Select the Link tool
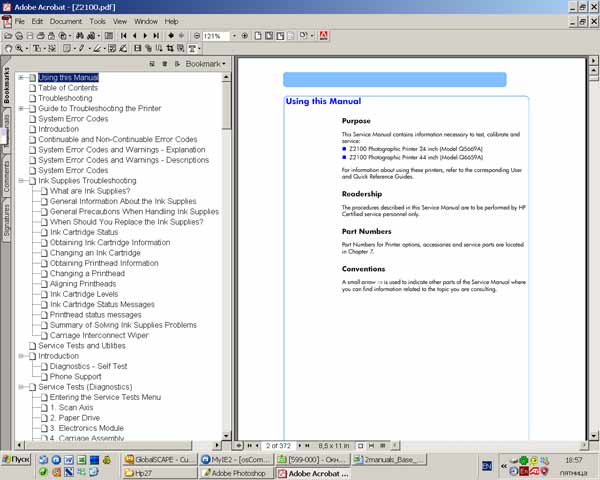This screenshot has width=600, height=480. tap(148, 49)
